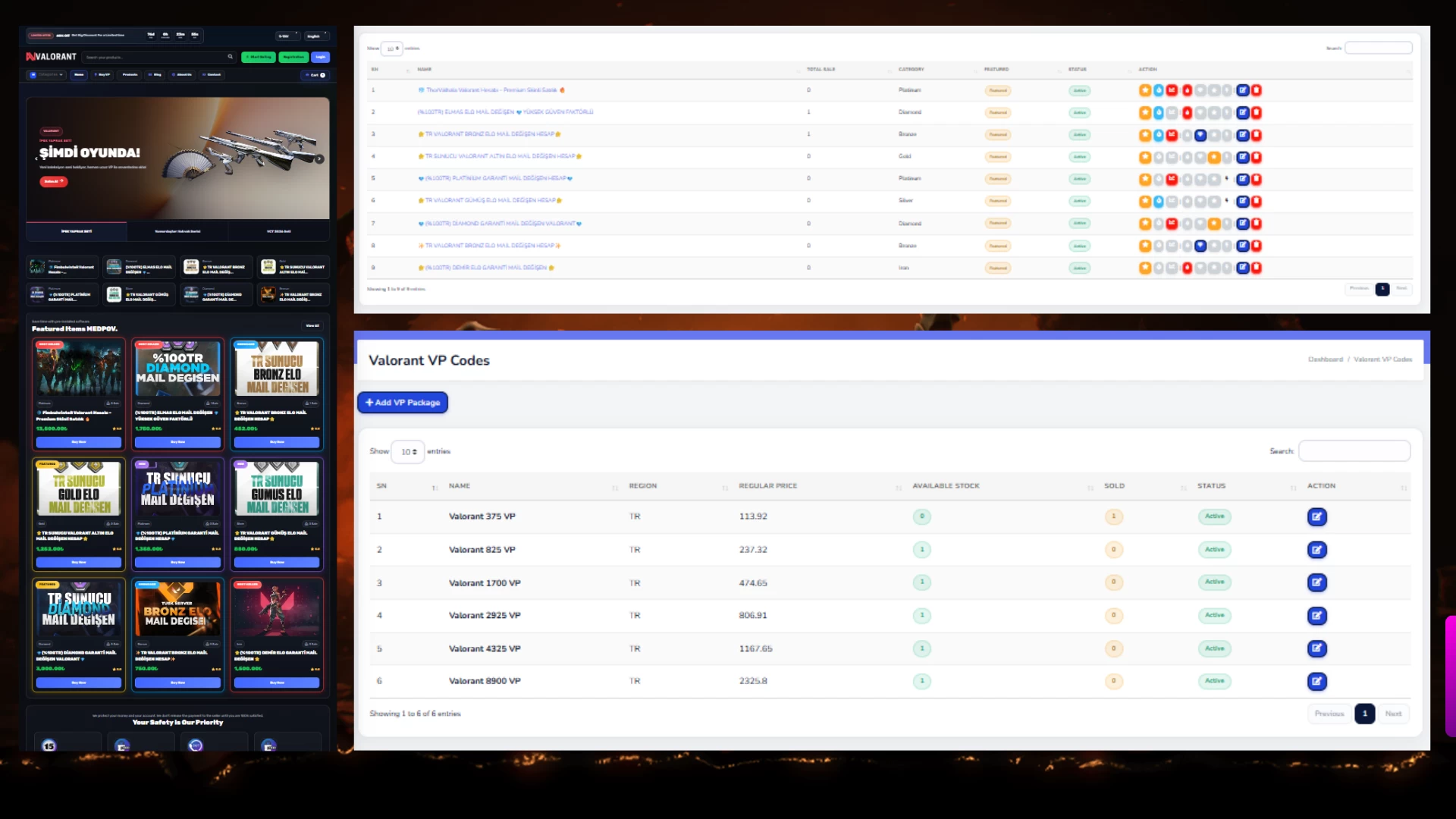Open the Cart in store navigation
Screen dimensions: 1456x819
(315, 75)
